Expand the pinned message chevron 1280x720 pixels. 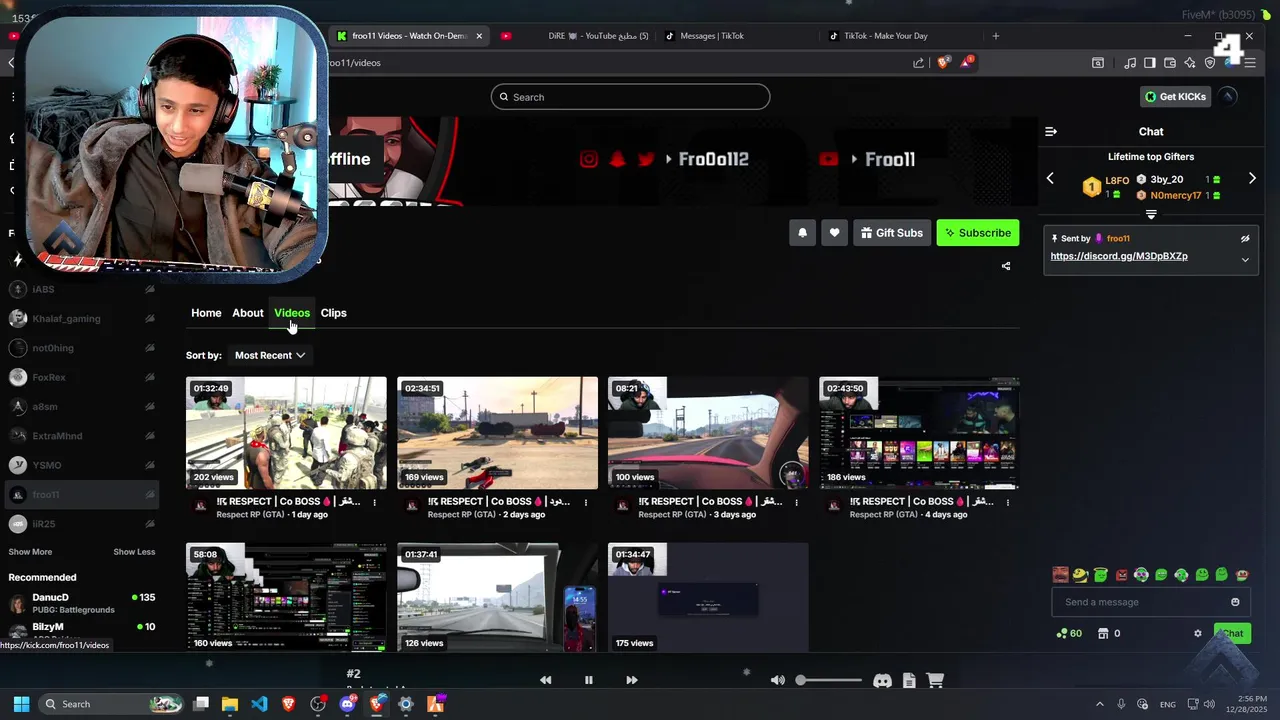[x=1245, y=260]
